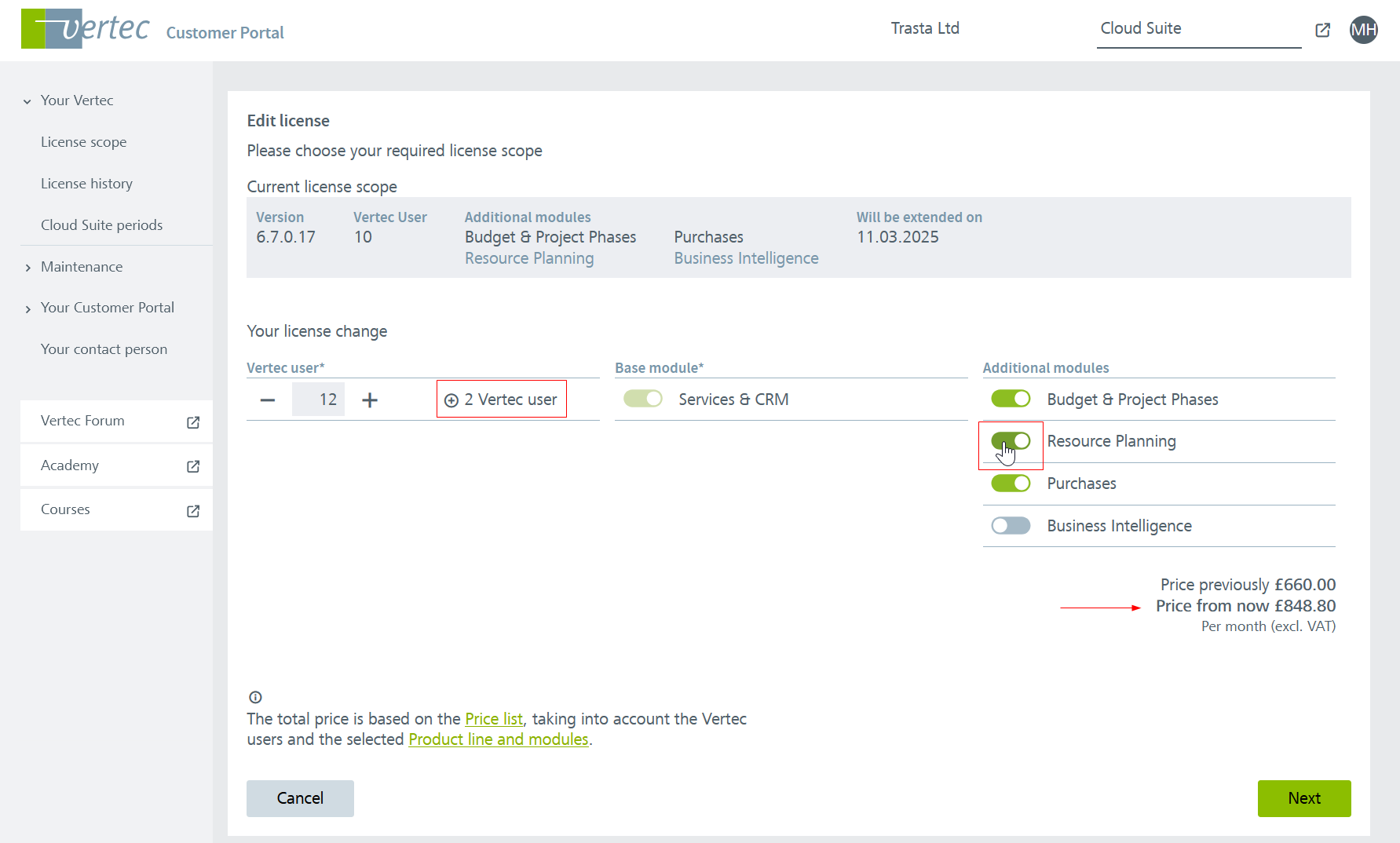Image resolution: width=1400 pixels, height=843 pixels.
Task: Open the Price list link
Action: click(493, 719)
